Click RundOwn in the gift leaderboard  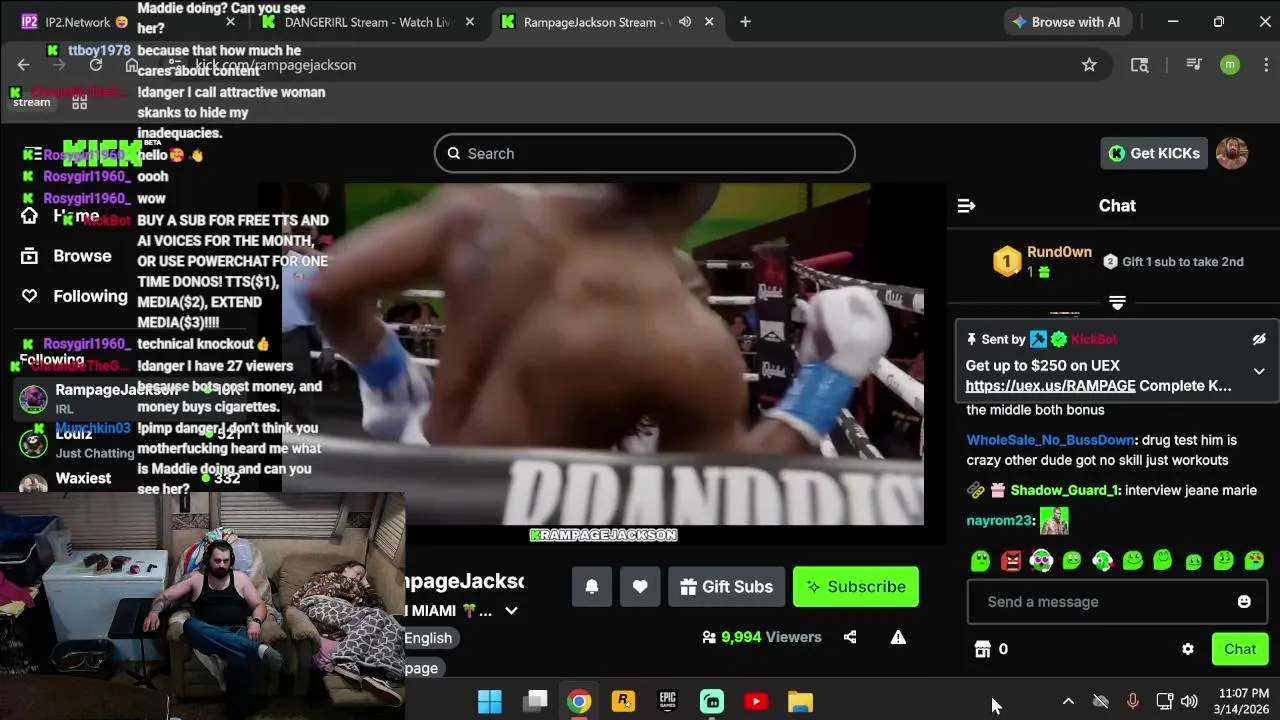(x=1059, y=252)
